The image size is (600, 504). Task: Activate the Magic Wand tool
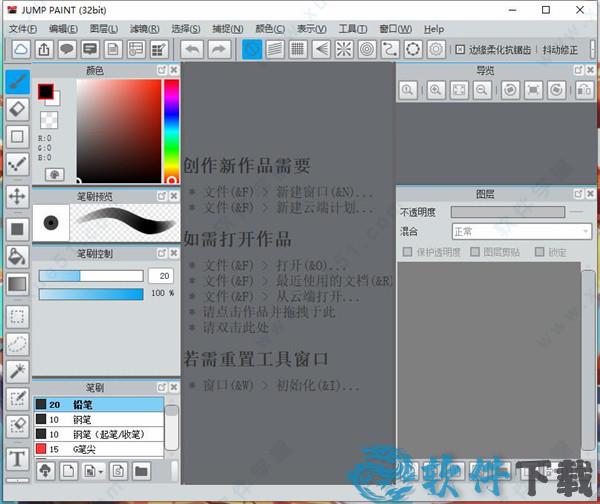[17, 371]
